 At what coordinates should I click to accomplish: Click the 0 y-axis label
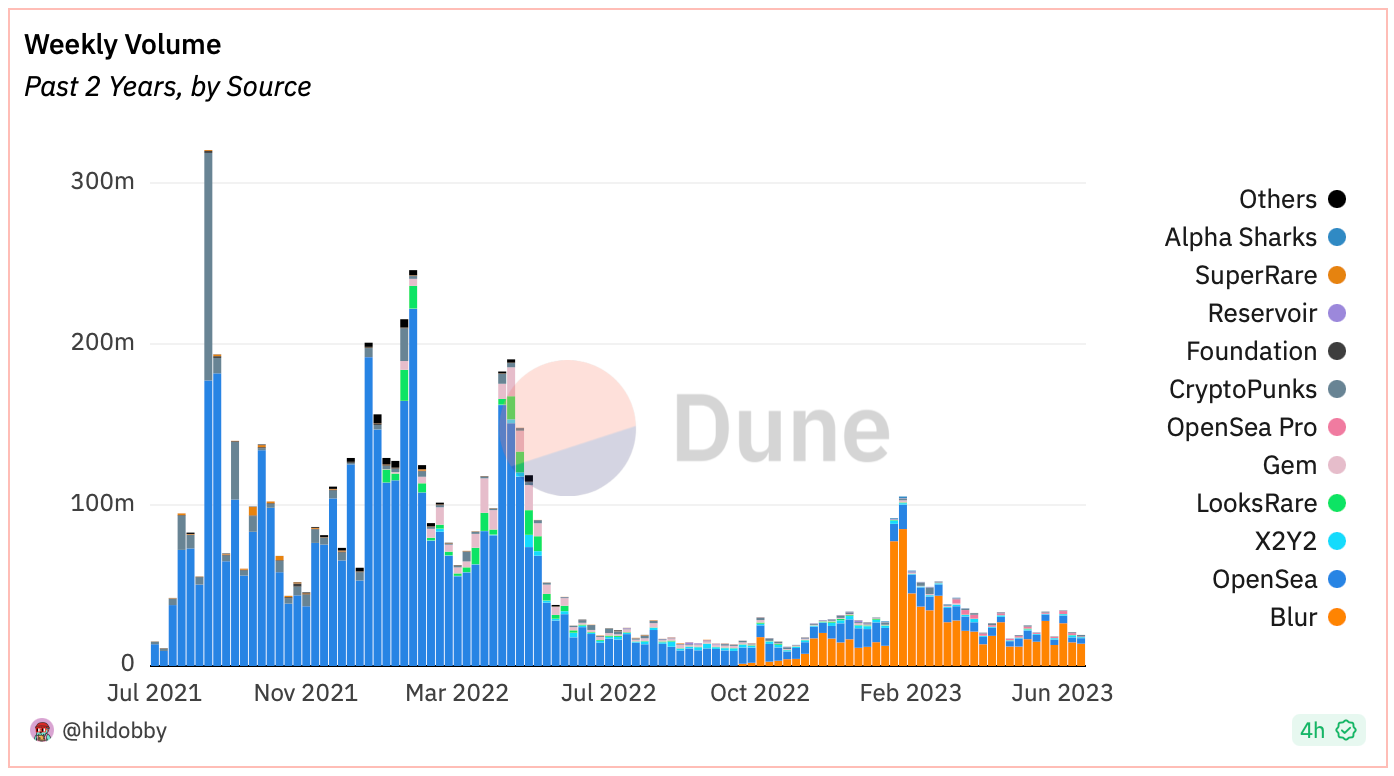128,663
